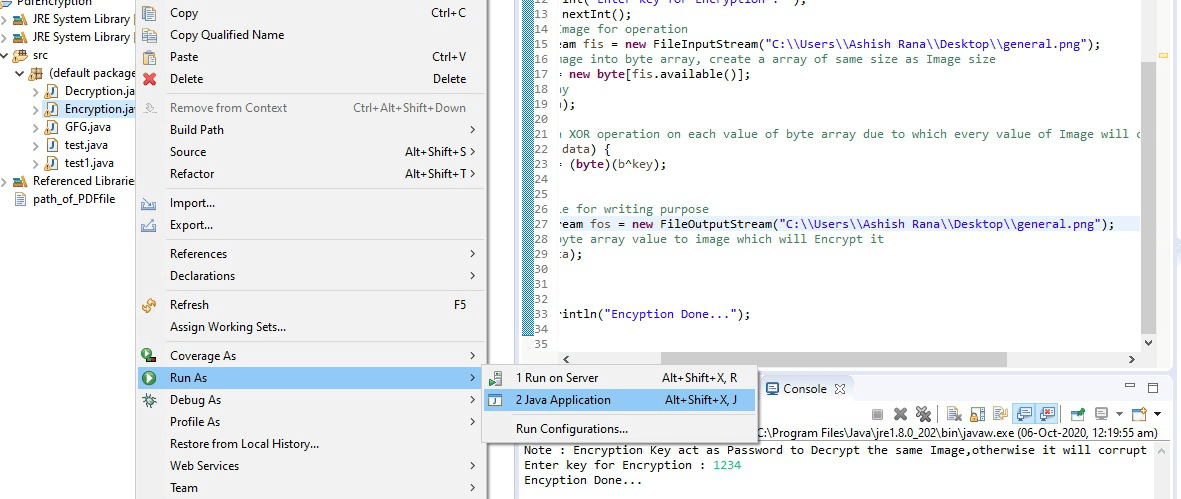Open Build Path submenu
Image resolution: width=1181 pixels, height=499 pixels.
click(313, 129)
